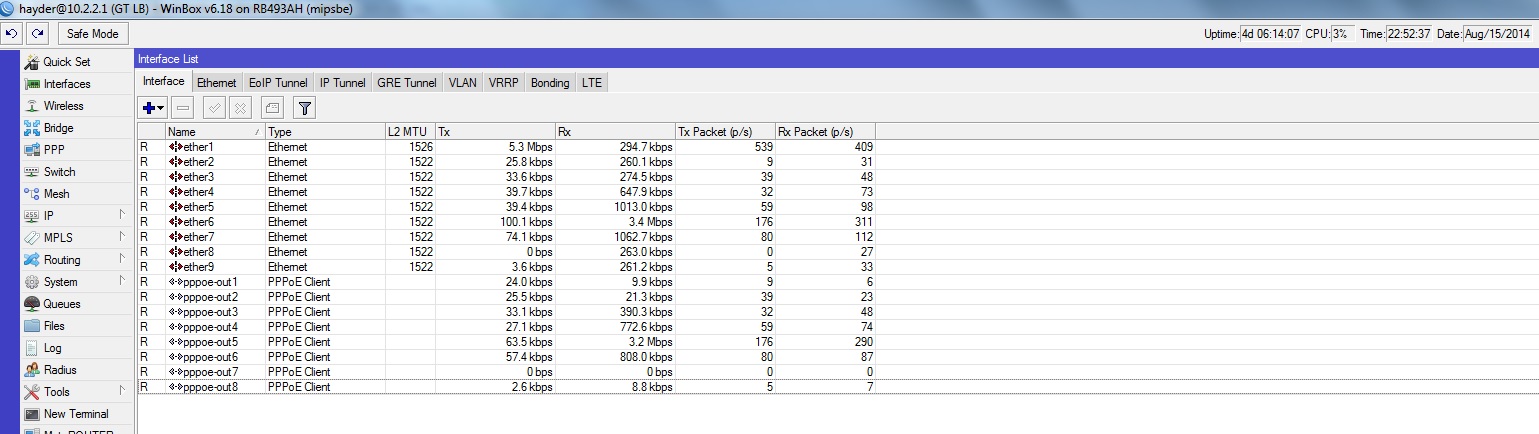
Task: Expand the System submenu
Action: [78, 282]
